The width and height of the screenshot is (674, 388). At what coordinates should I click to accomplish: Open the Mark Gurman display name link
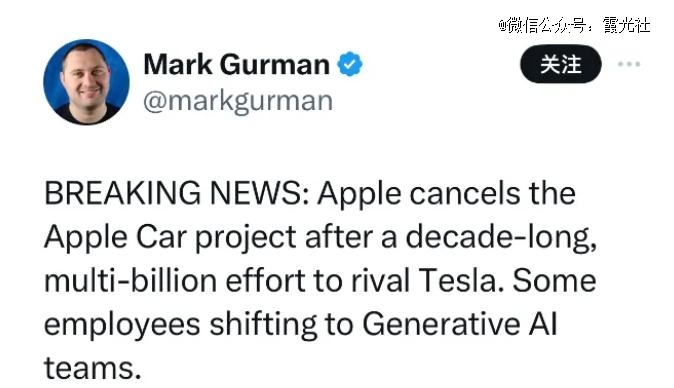pos(236,64)
